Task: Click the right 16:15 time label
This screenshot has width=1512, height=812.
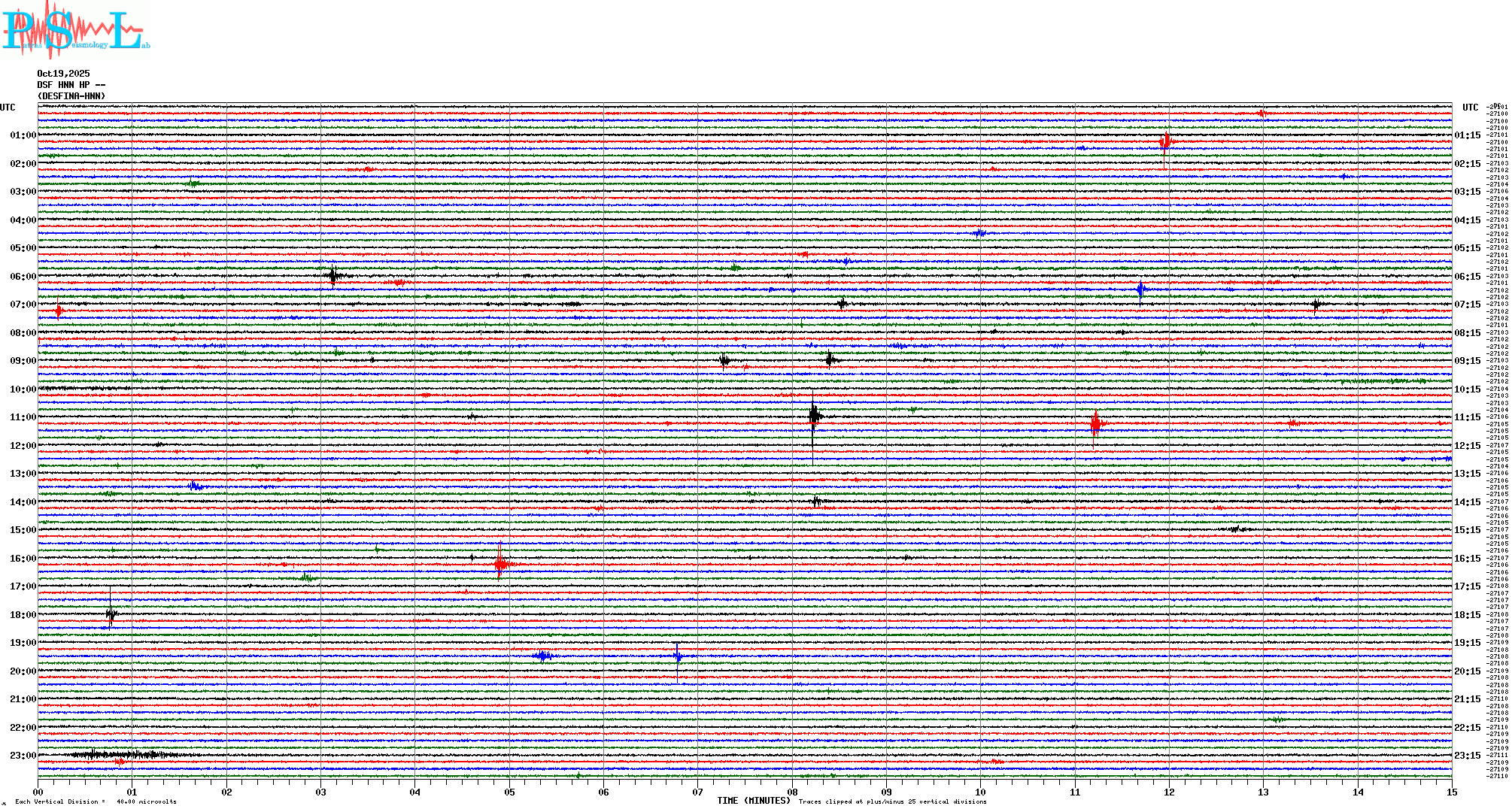Action: [x=1467, y=559]
